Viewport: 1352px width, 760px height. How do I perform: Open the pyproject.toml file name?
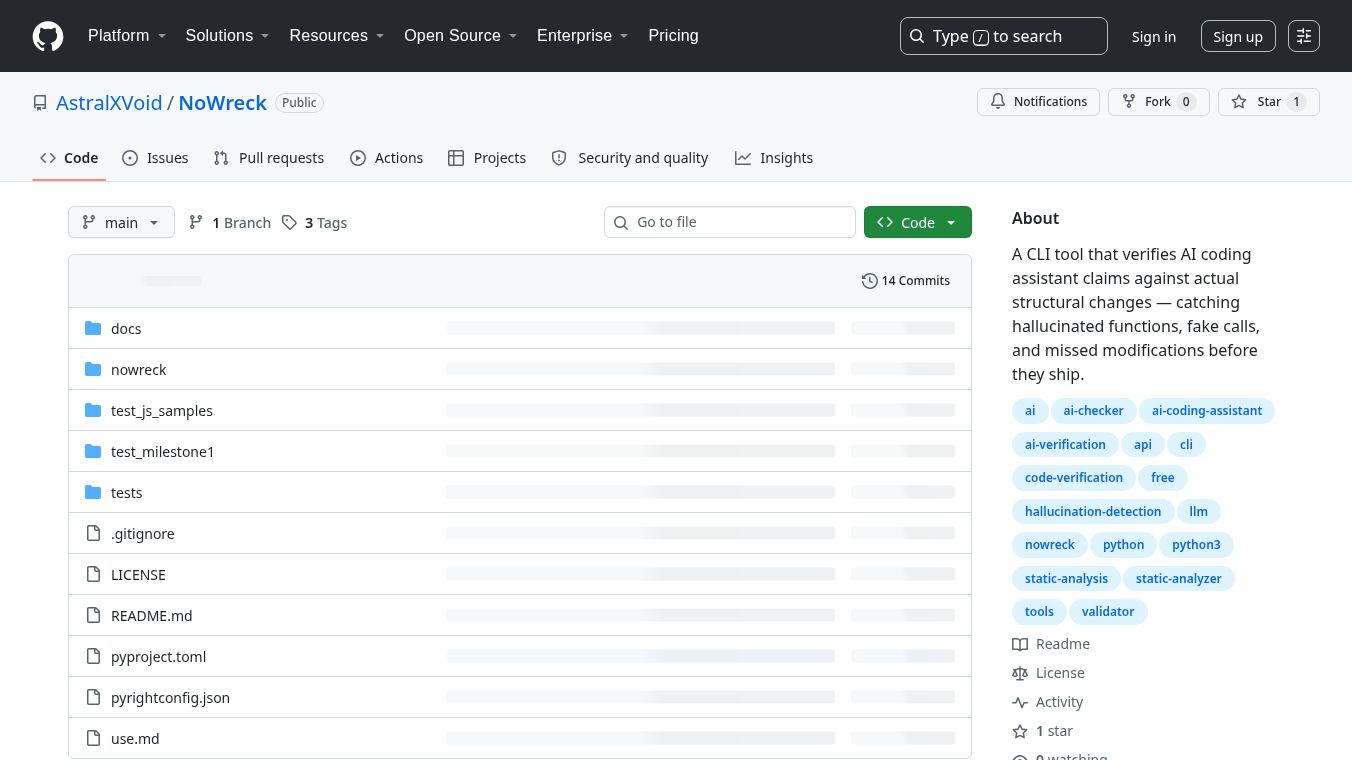coord(158,656)
